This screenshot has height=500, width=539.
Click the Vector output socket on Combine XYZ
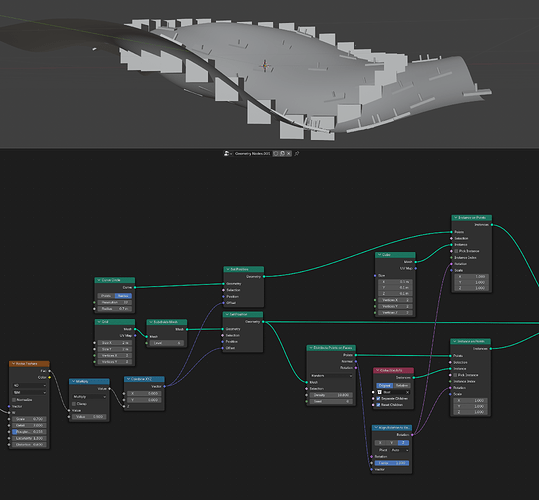pos(165,386)
